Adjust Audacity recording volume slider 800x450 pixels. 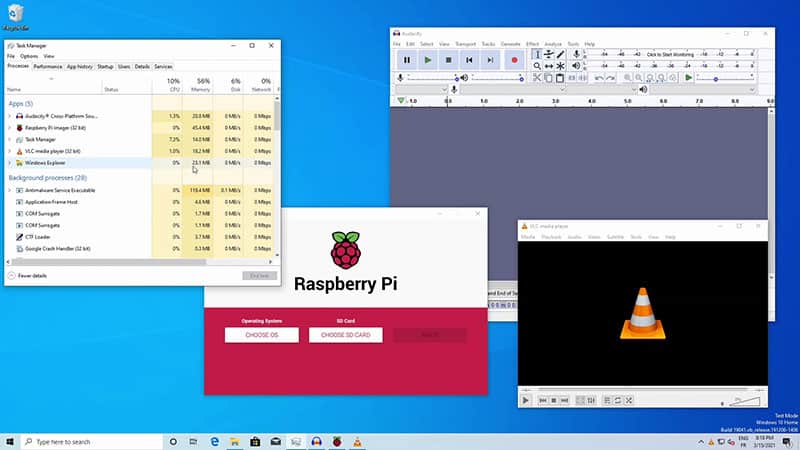pyautogui.click(x=433, y=78)
